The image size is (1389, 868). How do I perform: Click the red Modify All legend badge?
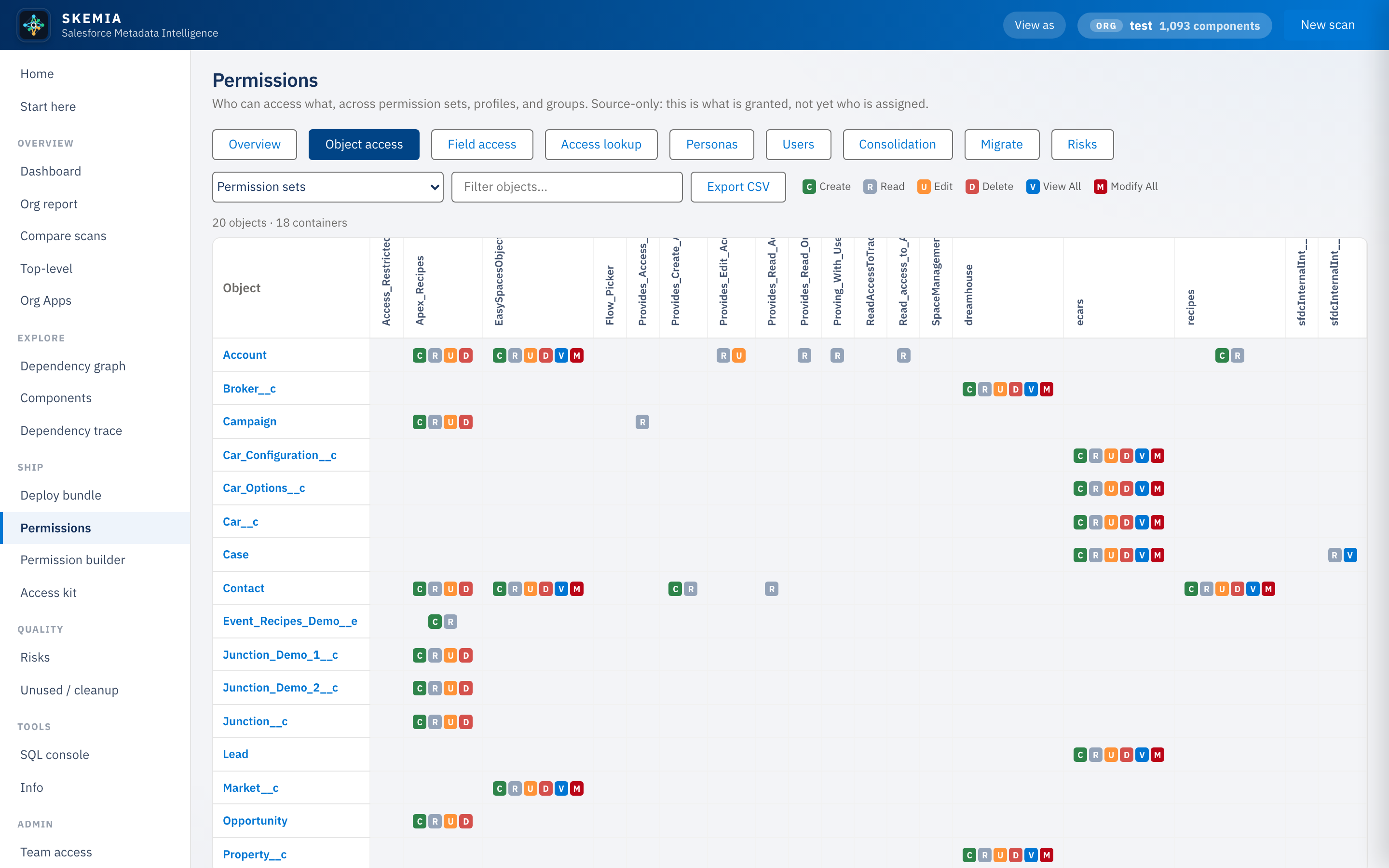pyautogui.click(x=1100, y=187)
